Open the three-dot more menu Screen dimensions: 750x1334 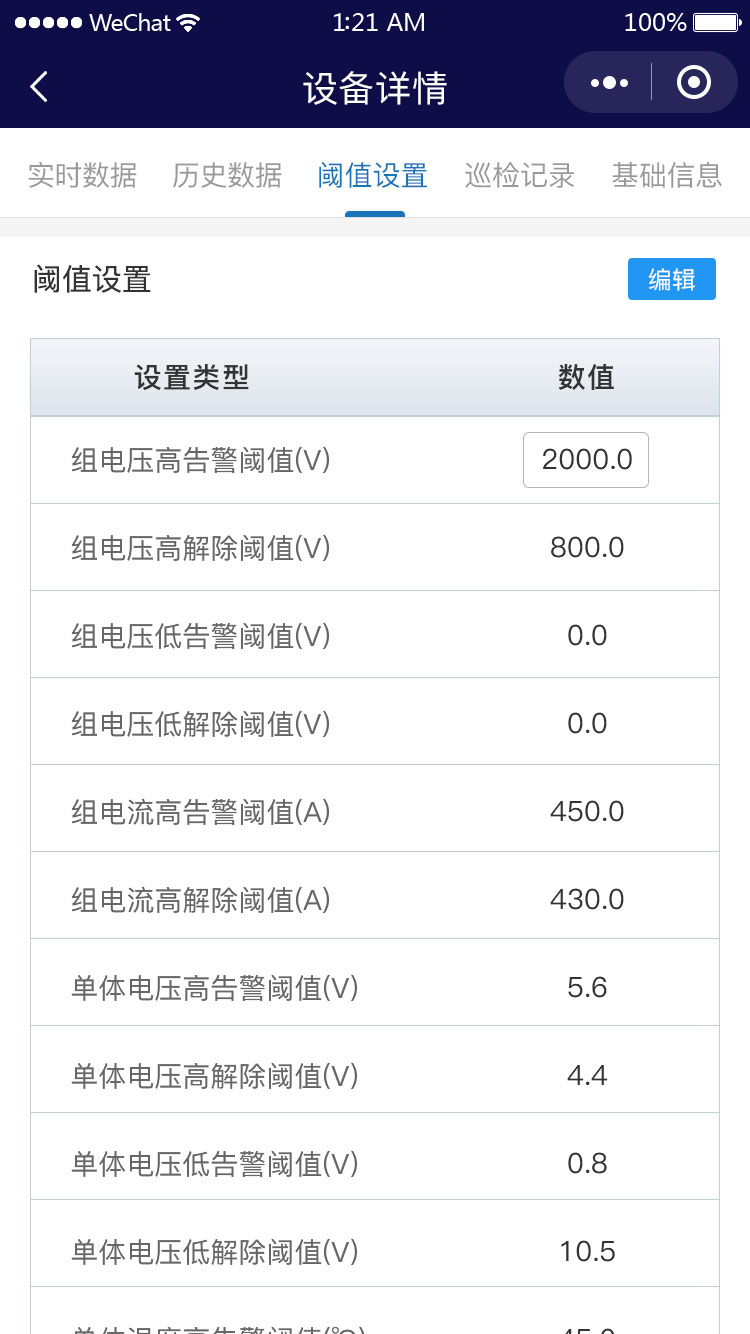609,83
